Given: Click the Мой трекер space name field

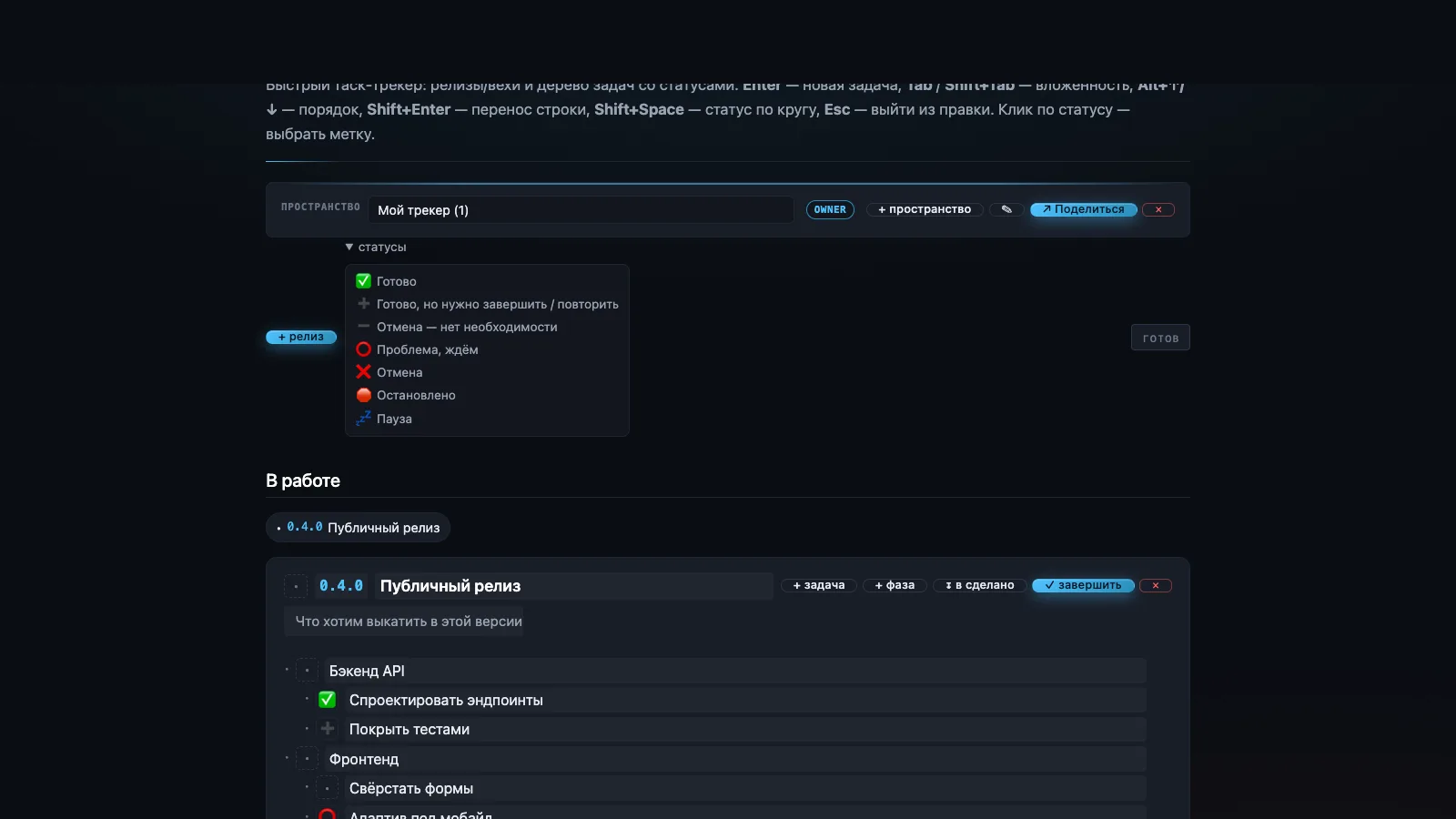Looking at the screenshot, I should click(581, 210).
